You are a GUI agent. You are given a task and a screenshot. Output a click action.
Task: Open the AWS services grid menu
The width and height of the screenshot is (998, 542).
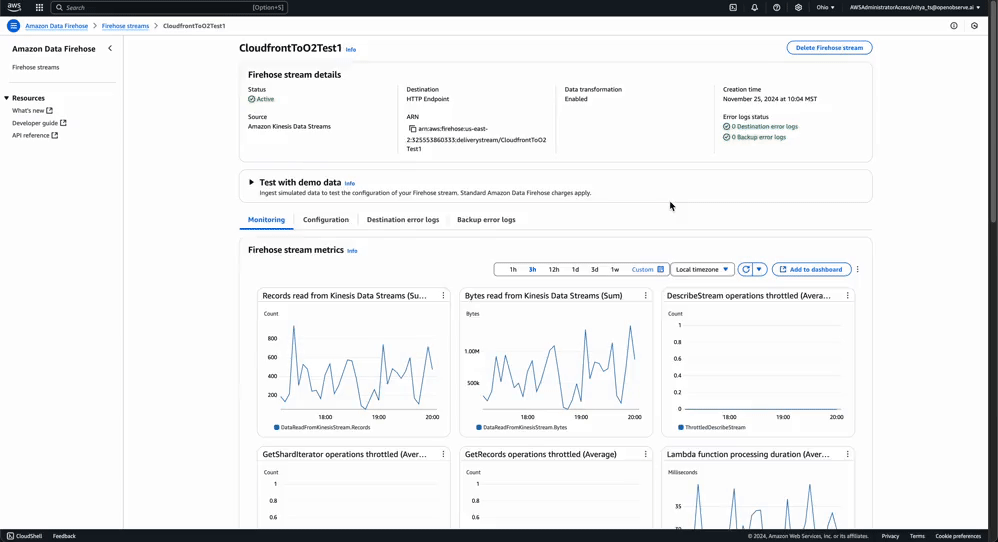tap(39, 8)
